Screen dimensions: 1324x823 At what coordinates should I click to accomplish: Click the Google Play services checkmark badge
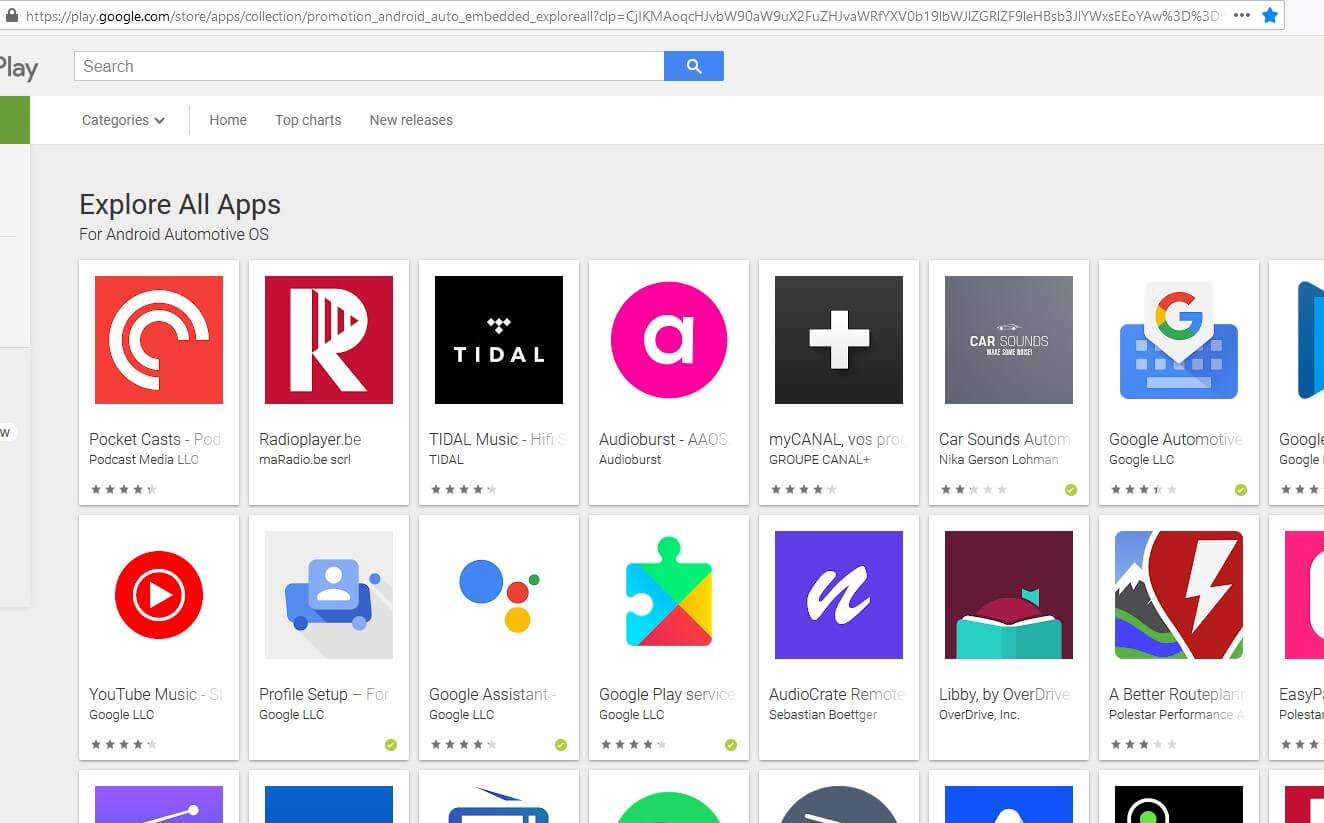[731, 745]
